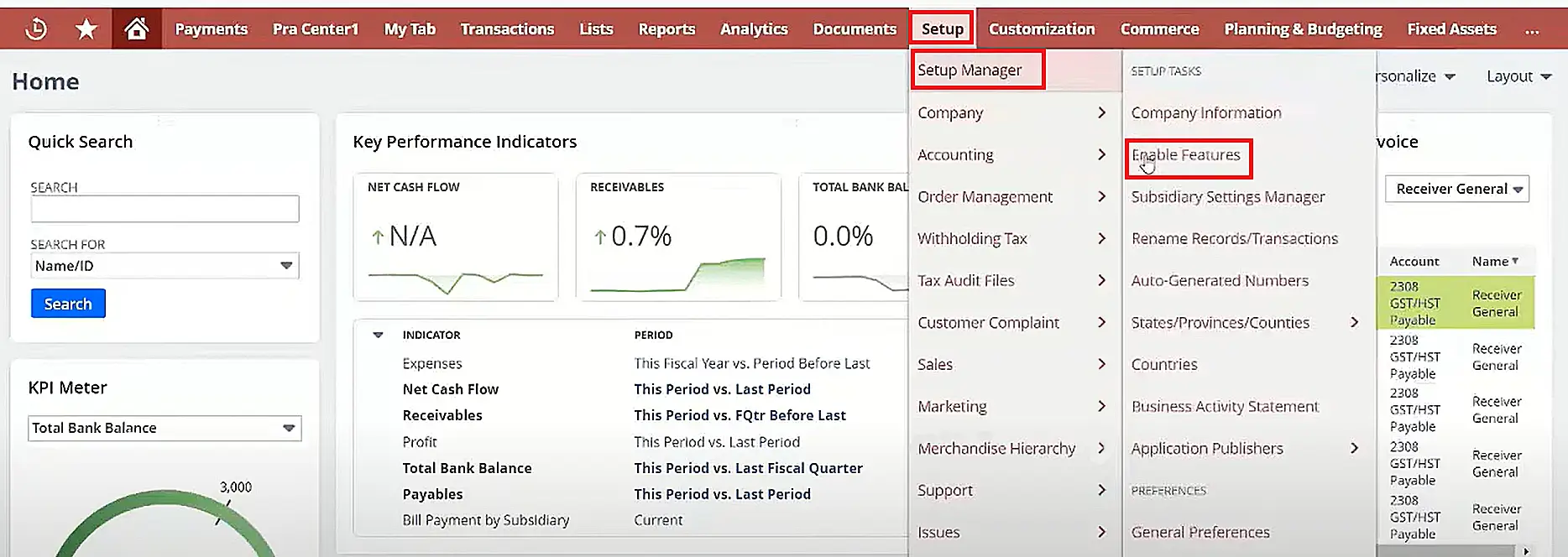The height and width of the screenshot is (557, 1568).
Task: Open the Documents menu
Action: tap(855, 29)
